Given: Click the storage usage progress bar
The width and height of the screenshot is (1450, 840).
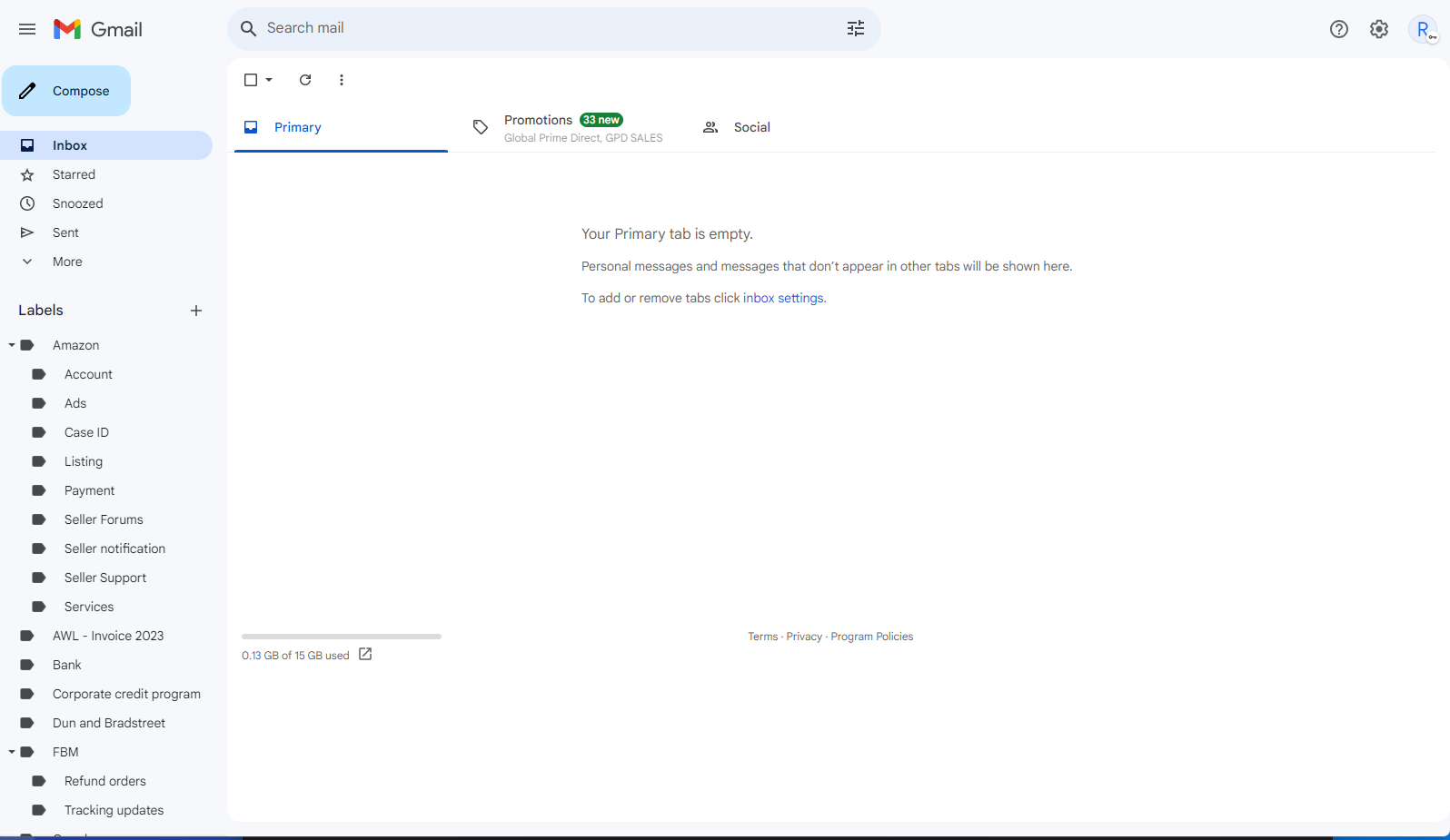Looking at the screenshot, I should point(342,637).
